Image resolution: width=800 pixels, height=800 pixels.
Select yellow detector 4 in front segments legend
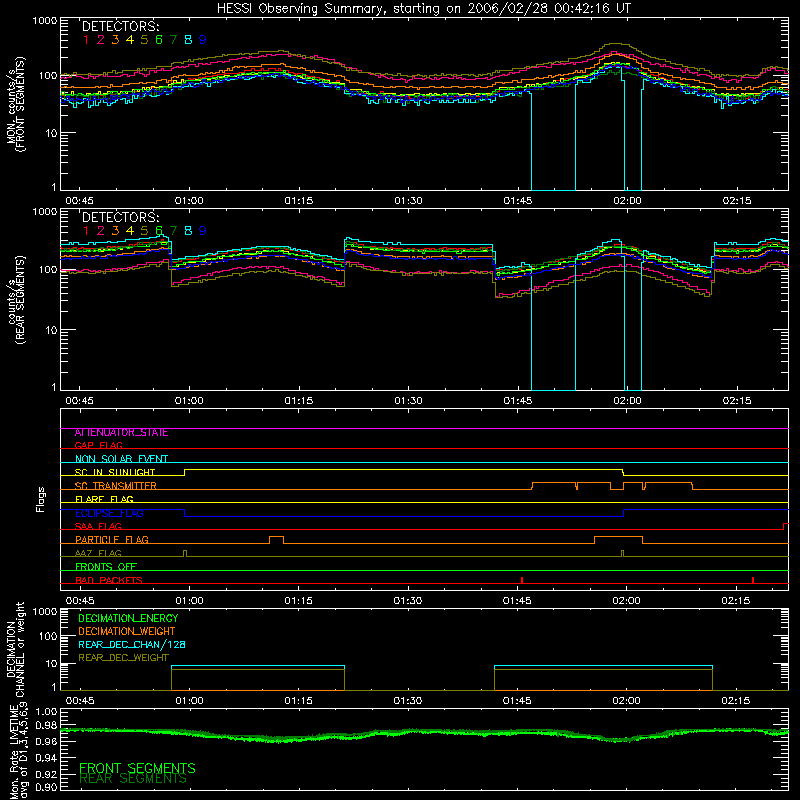pyautogui.click(x=130, y=40)
